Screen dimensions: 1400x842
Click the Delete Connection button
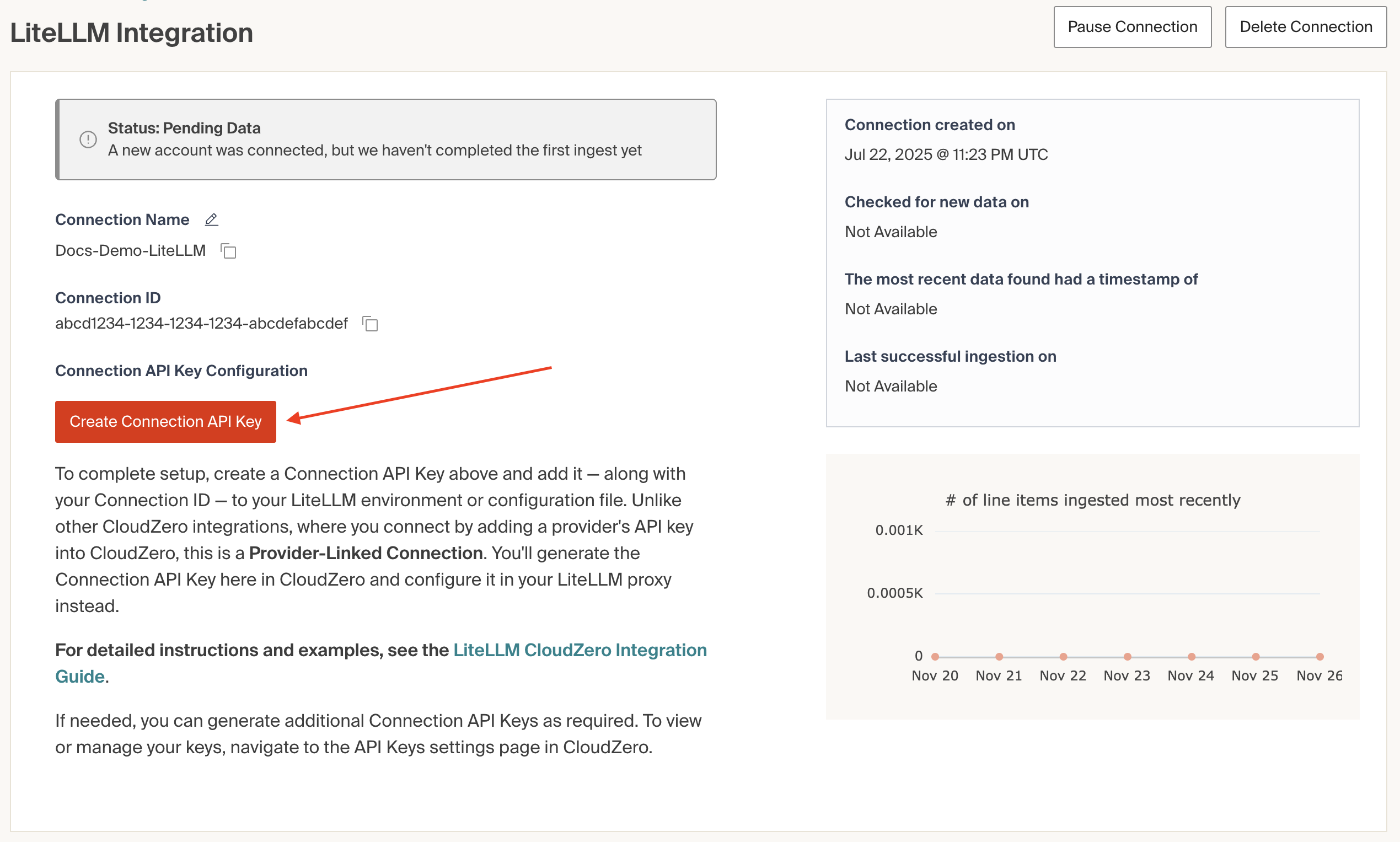tap(1305, 26)
